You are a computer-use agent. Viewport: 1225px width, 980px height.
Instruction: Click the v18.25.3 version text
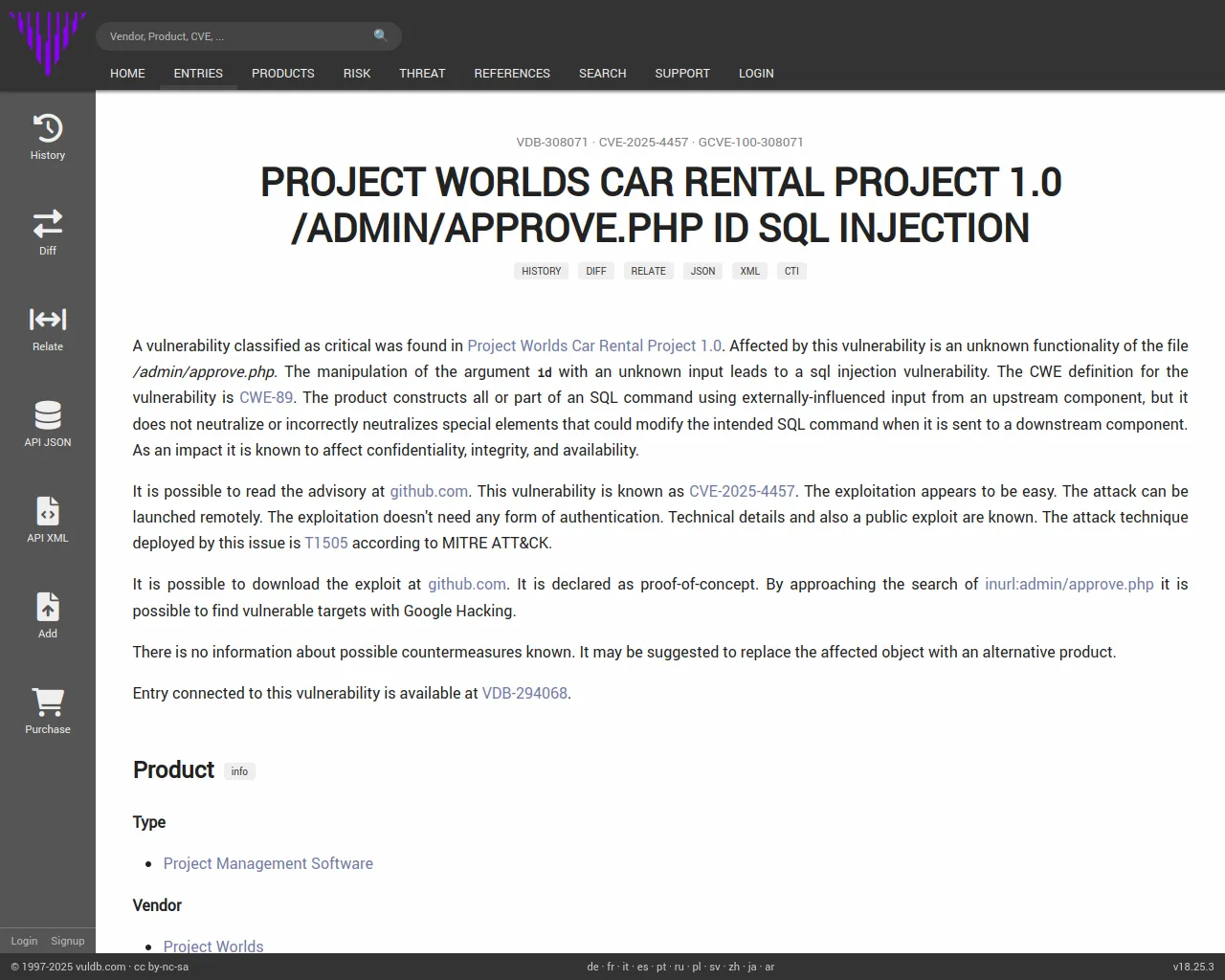1193,967
